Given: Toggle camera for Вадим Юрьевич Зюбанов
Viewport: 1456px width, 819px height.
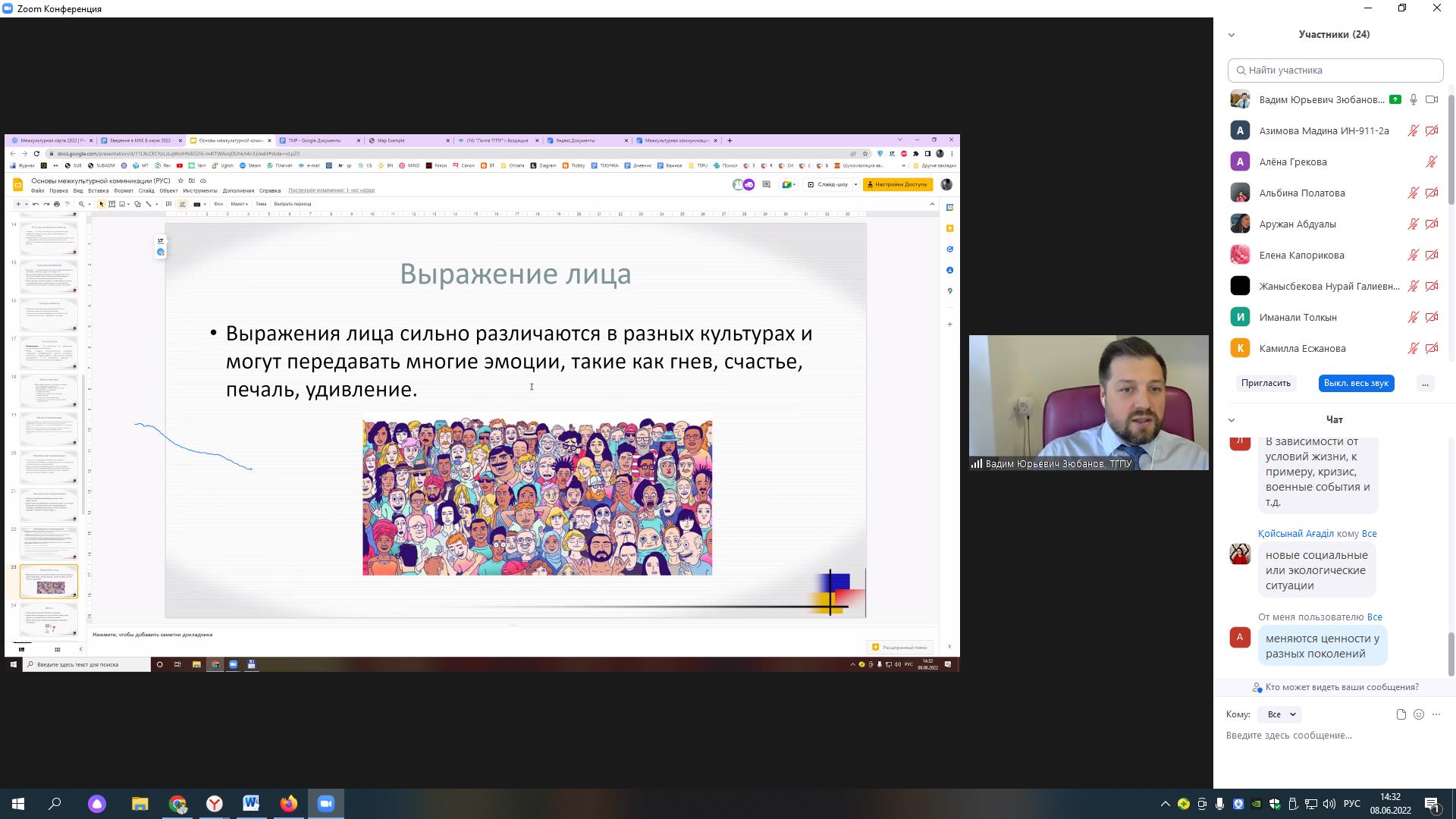Looking at the screenshot, I should (x=1432, y=99).
